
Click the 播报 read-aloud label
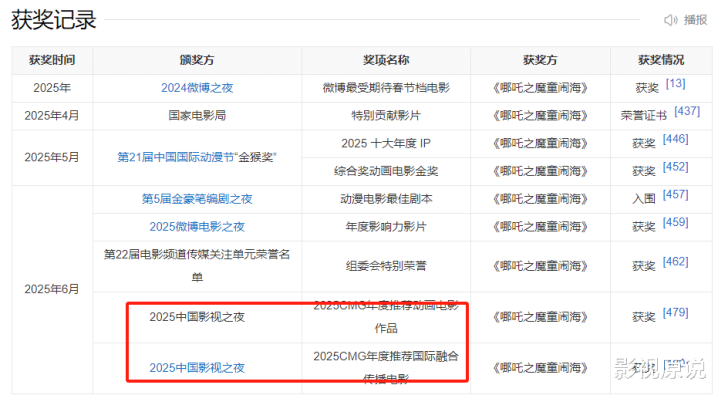[x=696, y=20]
